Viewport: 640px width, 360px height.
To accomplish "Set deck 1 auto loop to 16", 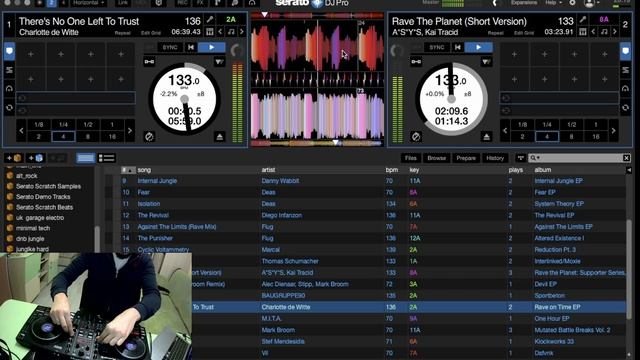I will click(x=112, y=136).
